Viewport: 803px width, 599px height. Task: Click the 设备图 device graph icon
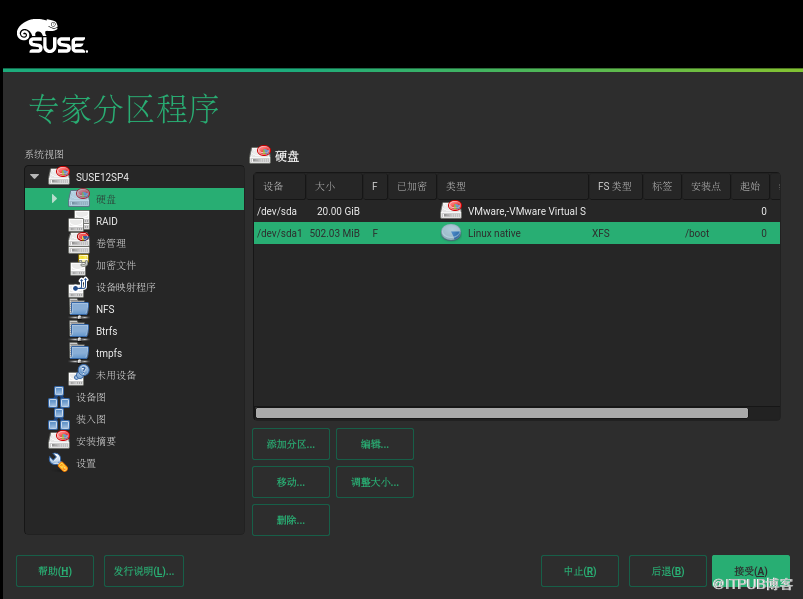click(x=59, y=397)
